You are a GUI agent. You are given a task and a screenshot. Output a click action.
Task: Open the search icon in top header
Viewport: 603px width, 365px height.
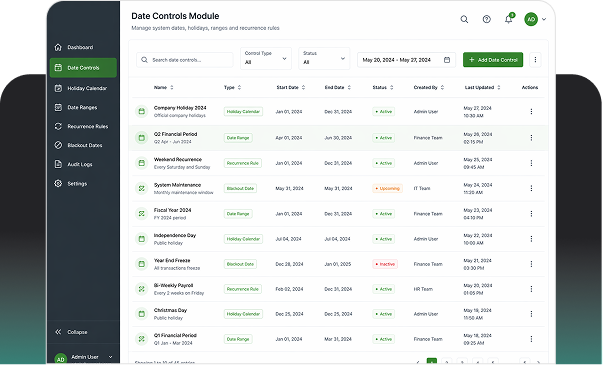pyautogui.click(x=464, y=19)
